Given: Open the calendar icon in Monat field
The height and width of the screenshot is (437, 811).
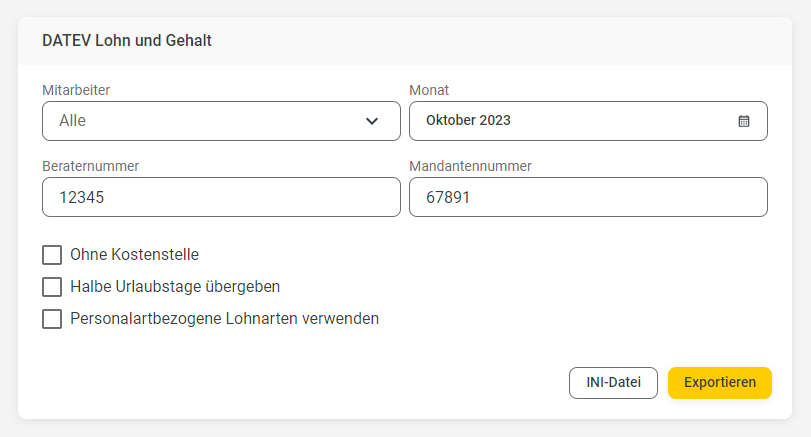Looking at the screenshot, I should (744, 121).
